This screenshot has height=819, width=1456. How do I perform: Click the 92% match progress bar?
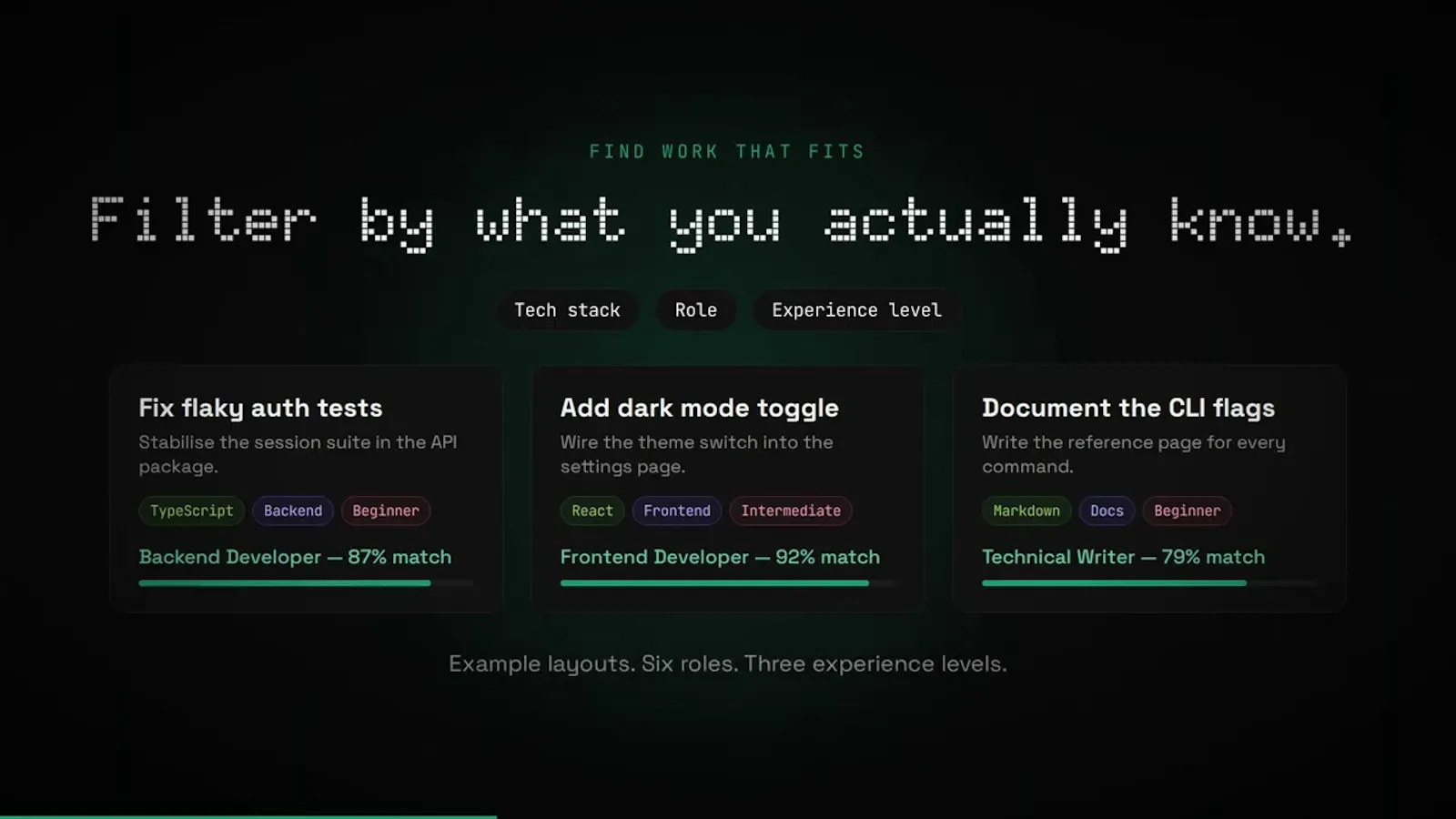click(x=728, y=583)
